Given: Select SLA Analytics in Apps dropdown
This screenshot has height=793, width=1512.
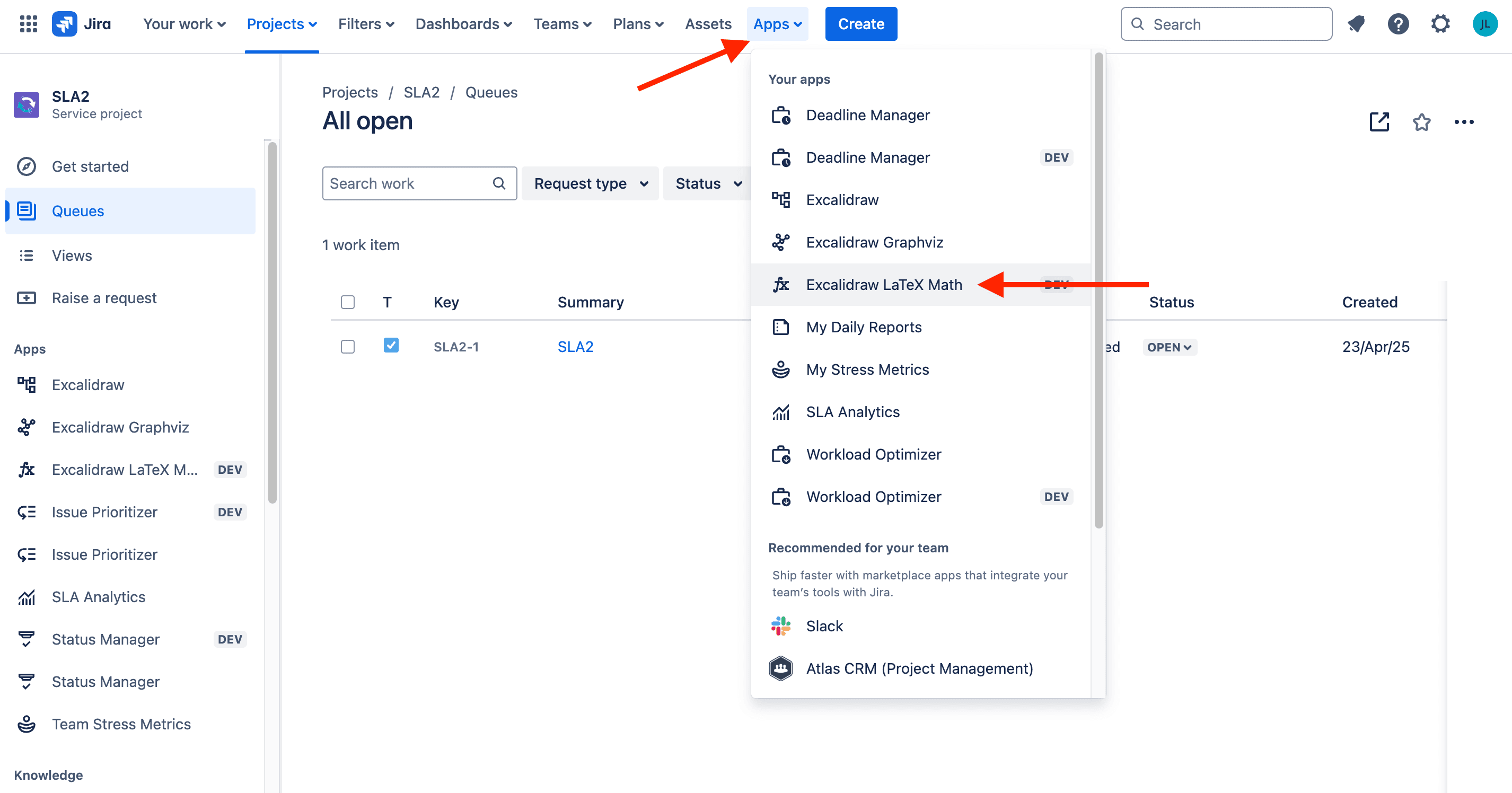Looking at the screenshot, I should [921, 412].
